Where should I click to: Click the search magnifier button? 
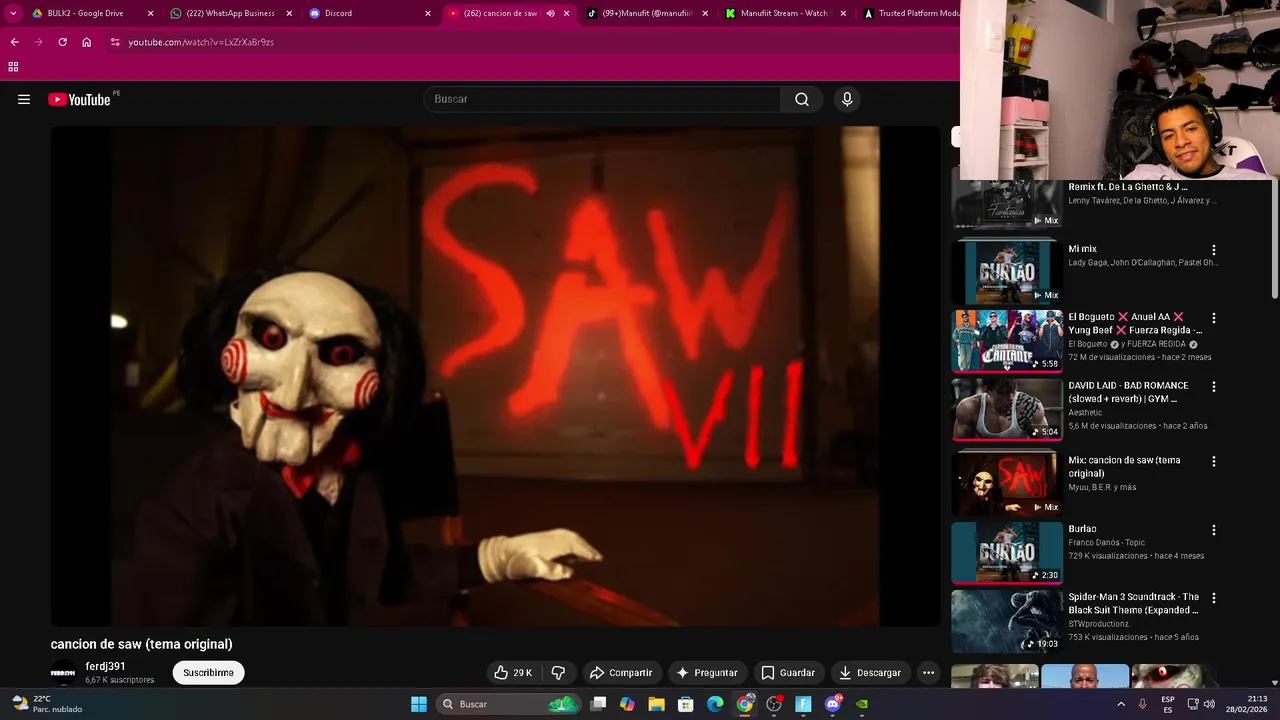802,99
